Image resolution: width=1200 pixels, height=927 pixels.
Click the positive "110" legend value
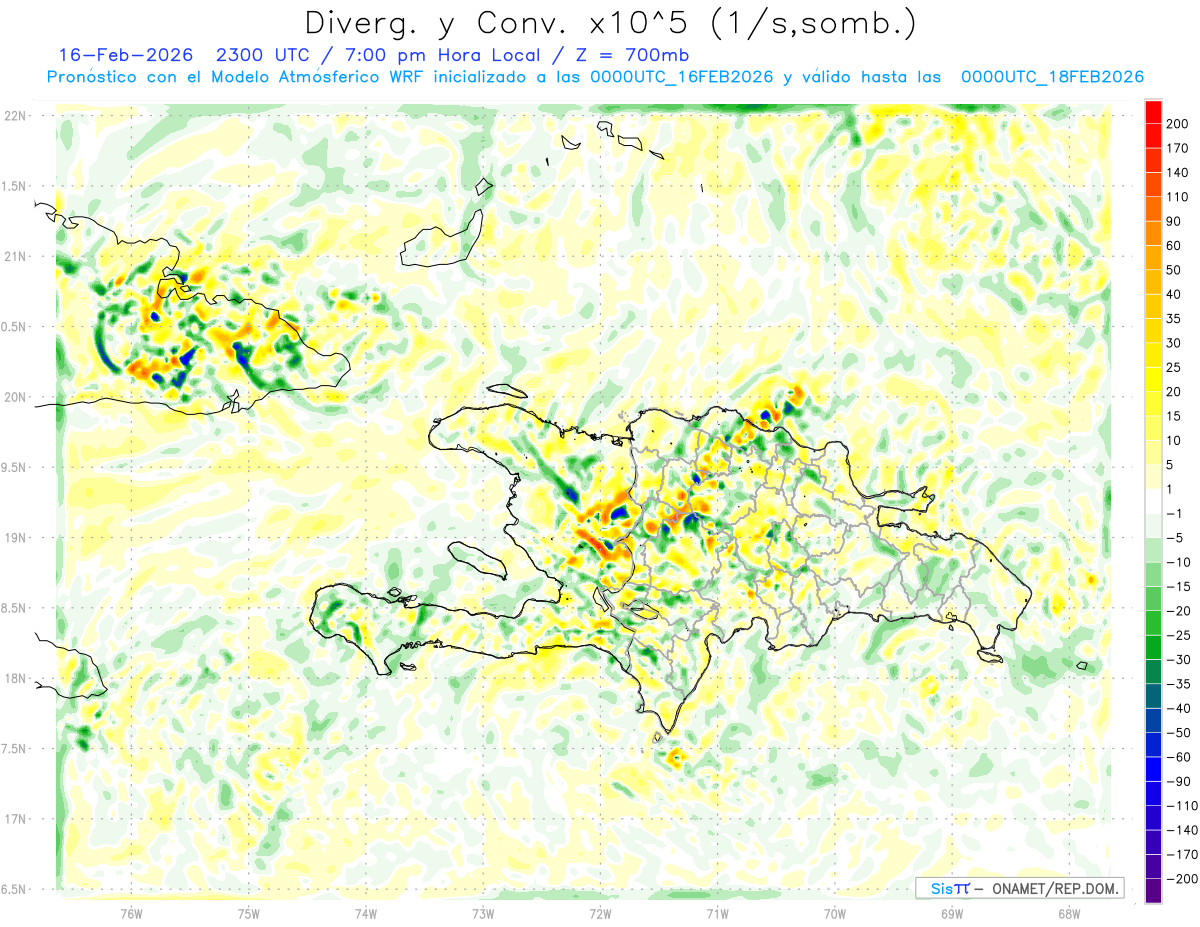[1178, 197]
